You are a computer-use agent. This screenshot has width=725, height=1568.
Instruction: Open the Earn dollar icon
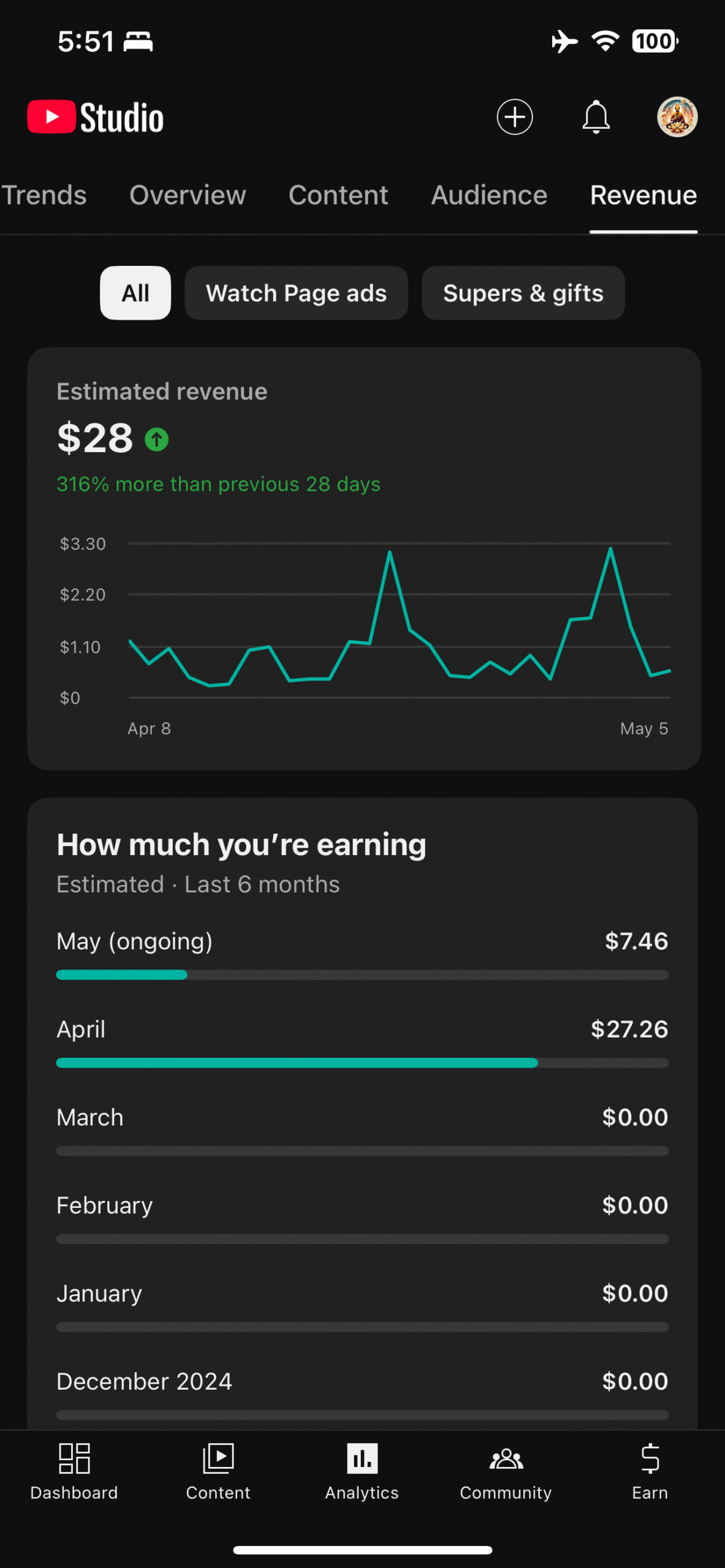coord(650,1458)
